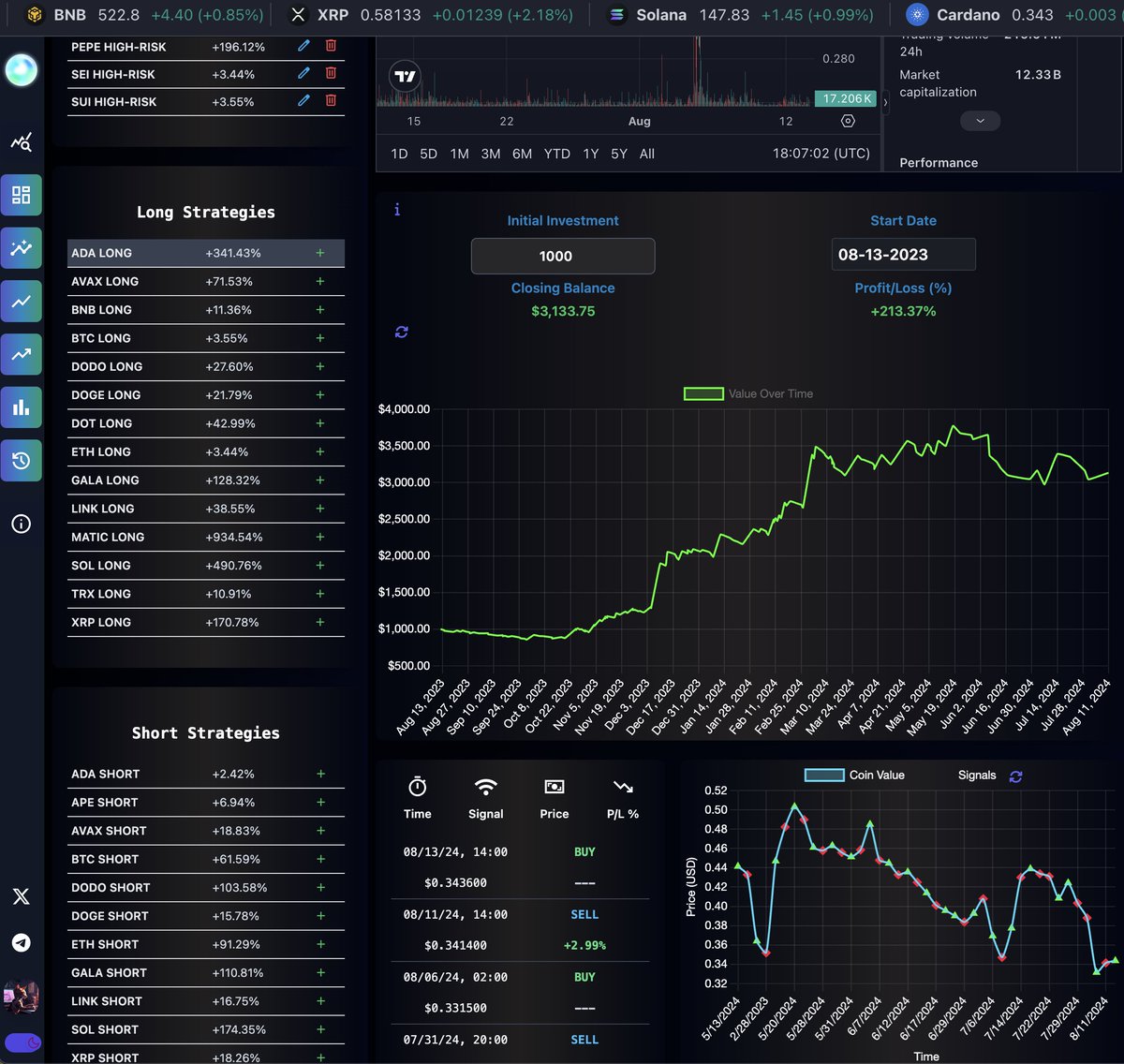
Task: Click the glowing orb logo
Action: pyautogui.click(x=21, y=70)
